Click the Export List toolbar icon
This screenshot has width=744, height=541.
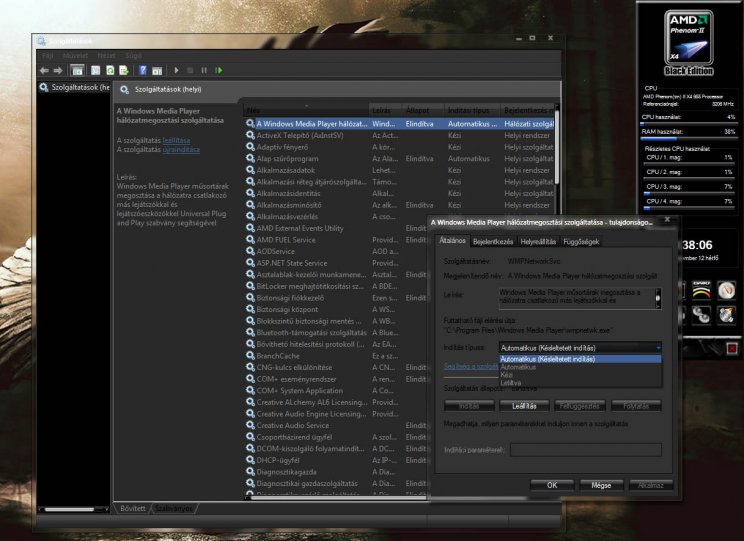124,70
